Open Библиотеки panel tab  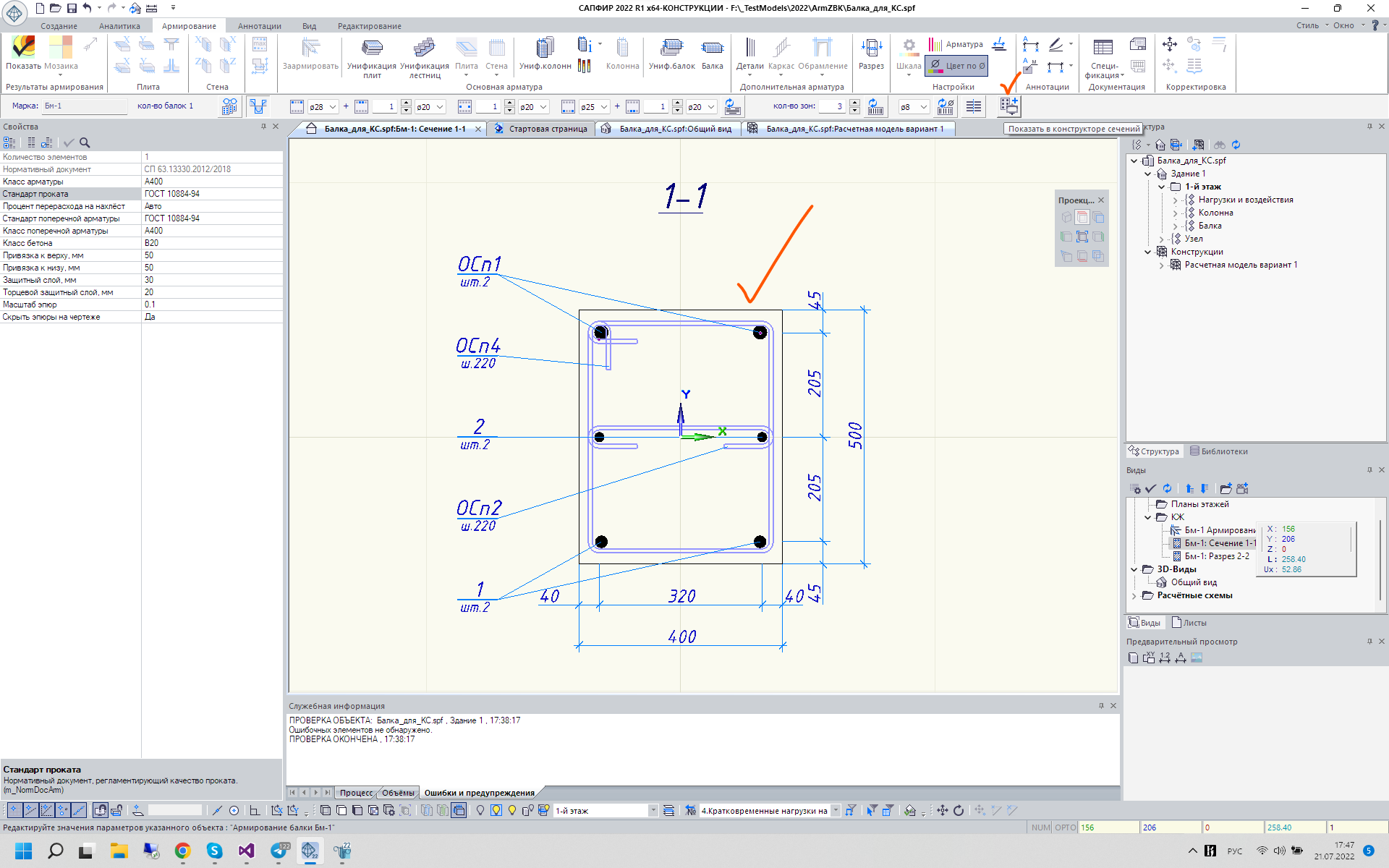[1218, 451]
